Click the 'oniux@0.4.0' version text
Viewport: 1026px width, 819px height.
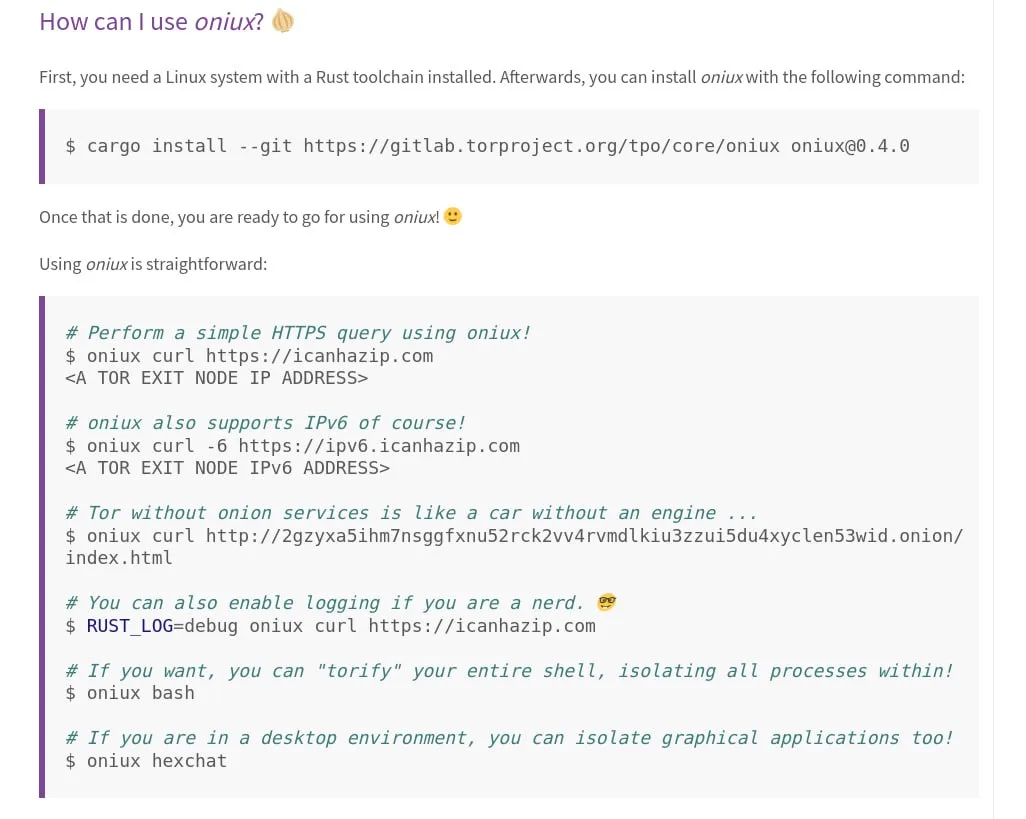pos(850,146)
